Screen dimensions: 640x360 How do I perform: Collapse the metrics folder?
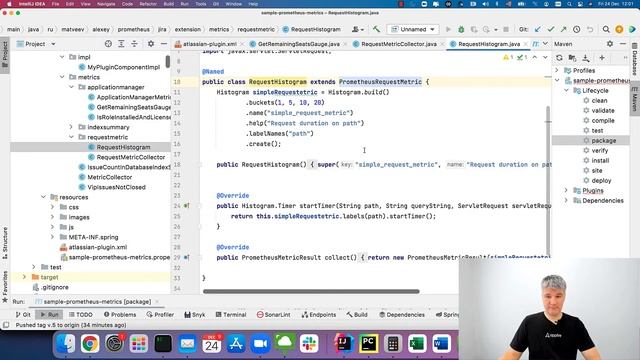tap(62, 77)
